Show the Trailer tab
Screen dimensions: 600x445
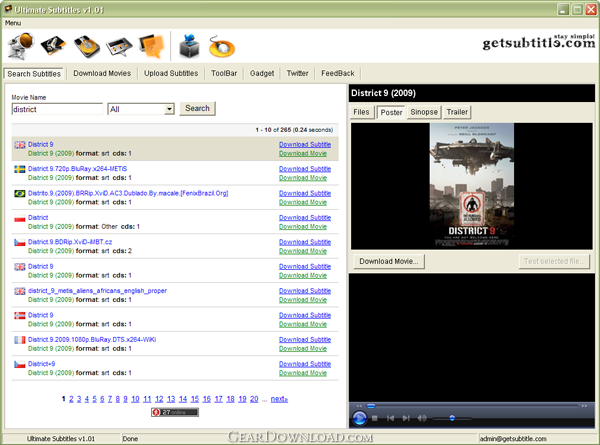[x=457, y=112]
